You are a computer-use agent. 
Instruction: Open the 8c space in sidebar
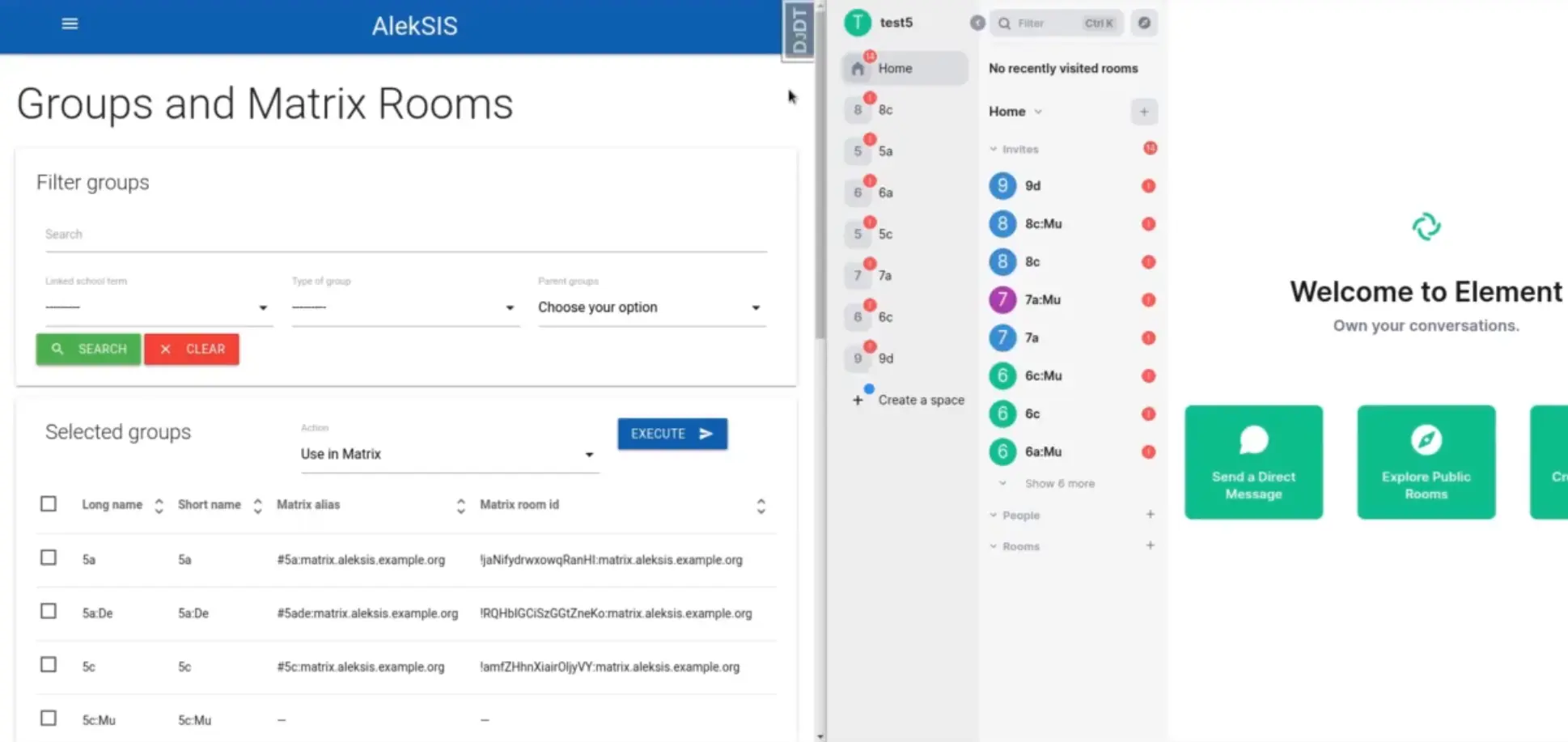pos(885,110)
